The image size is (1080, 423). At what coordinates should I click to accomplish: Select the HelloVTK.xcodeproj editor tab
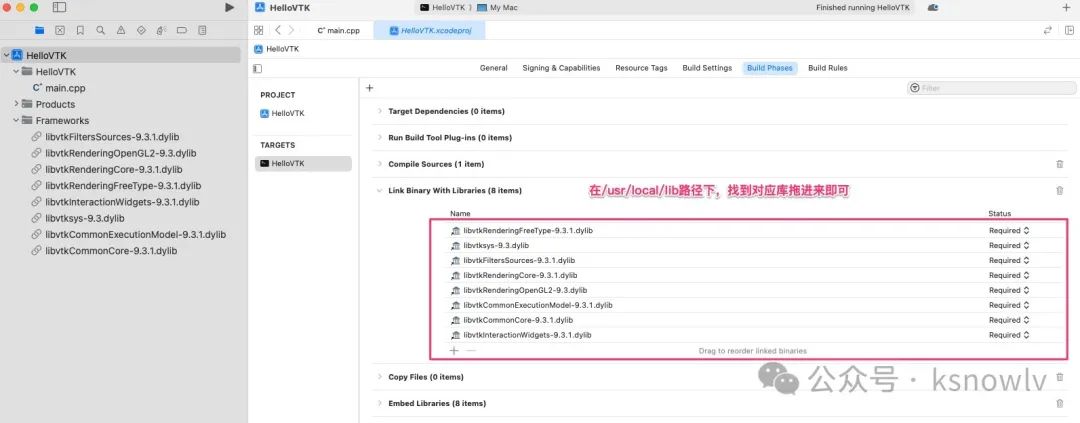[430, 30]
